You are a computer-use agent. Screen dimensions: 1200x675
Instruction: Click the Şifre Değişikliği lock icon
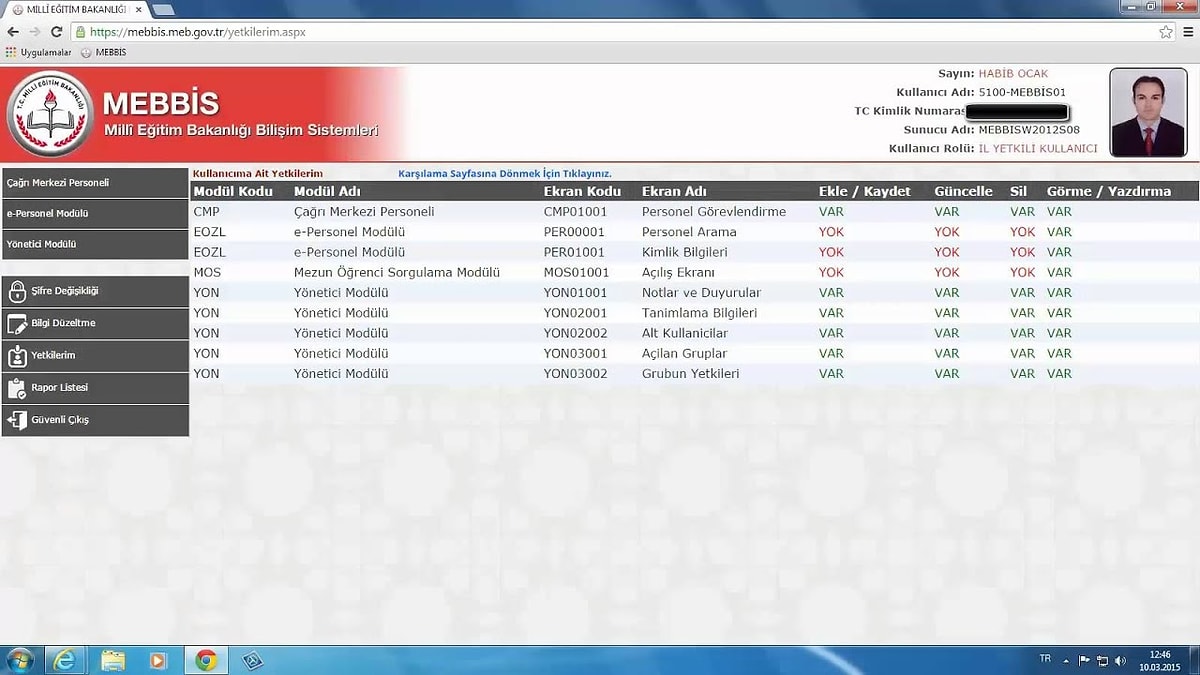pyautogui.click(x=16, y=292)
